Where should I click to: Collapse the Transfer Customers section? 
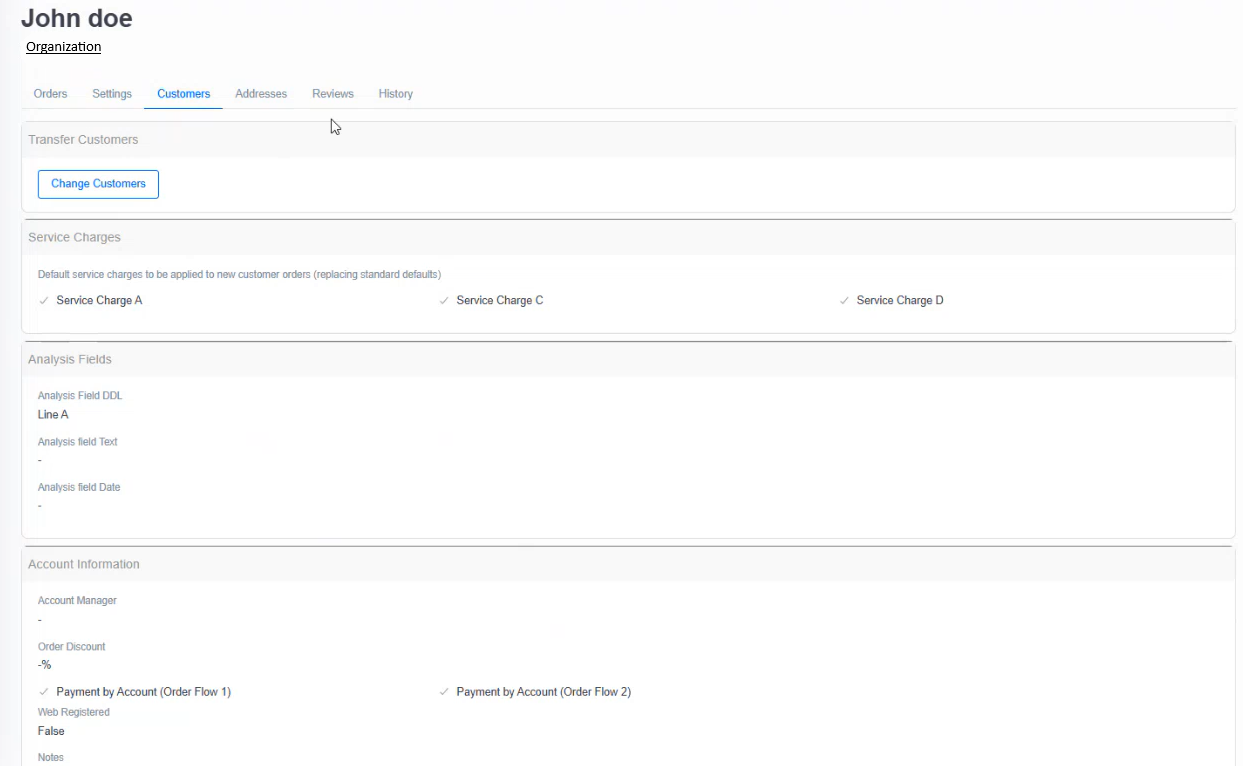[x=83, y=139]
